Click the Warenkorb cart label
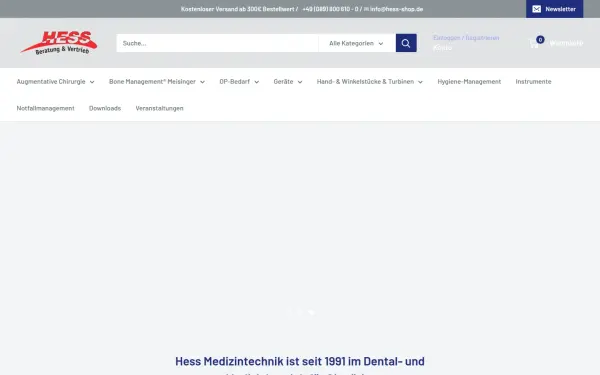 [566, 43]
